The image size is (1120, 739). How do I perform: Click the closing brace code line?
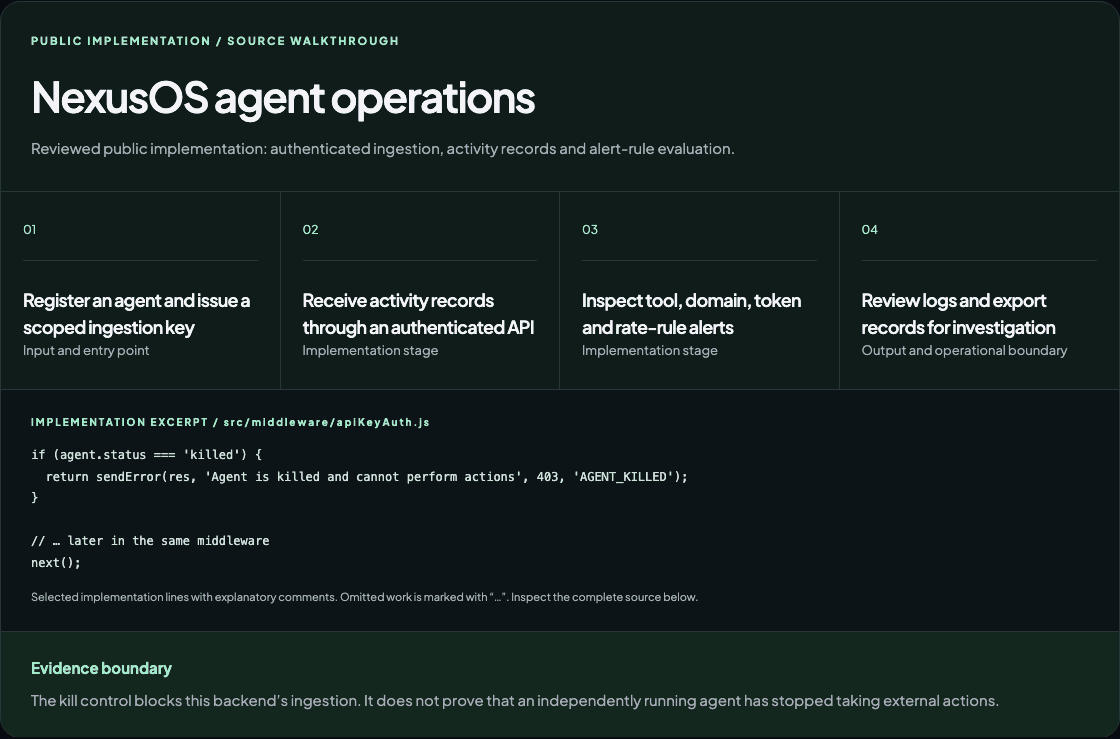click(x=34, y=498)
